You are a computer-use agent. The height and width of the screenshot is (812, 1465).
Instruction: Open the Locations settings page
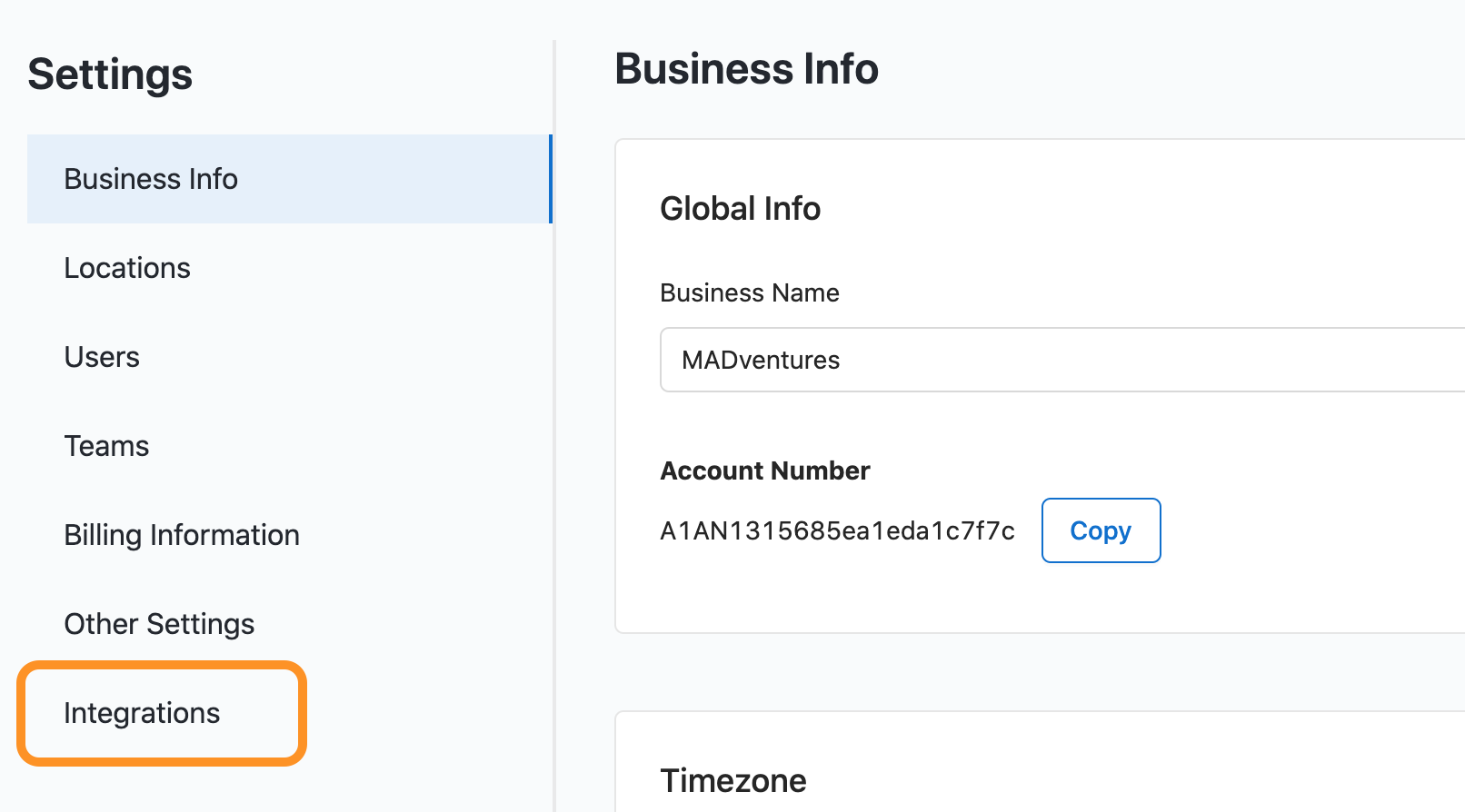(127, 268)
